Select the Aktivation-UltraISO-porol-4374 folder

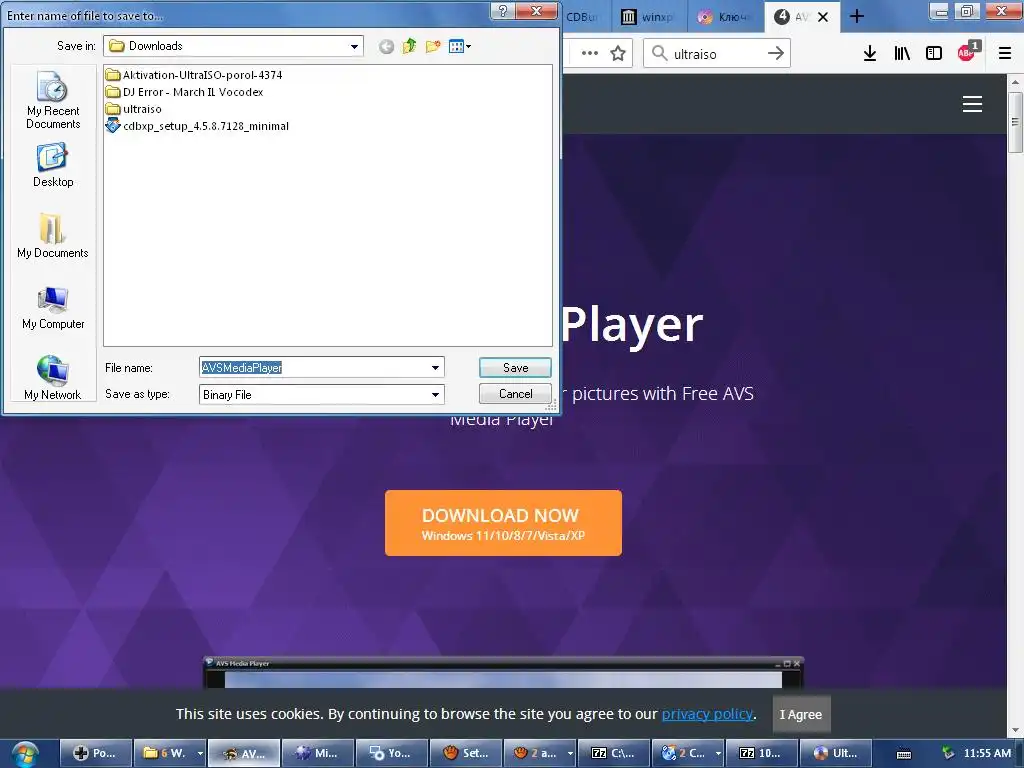pyautogui.click(x=194, y=74)
